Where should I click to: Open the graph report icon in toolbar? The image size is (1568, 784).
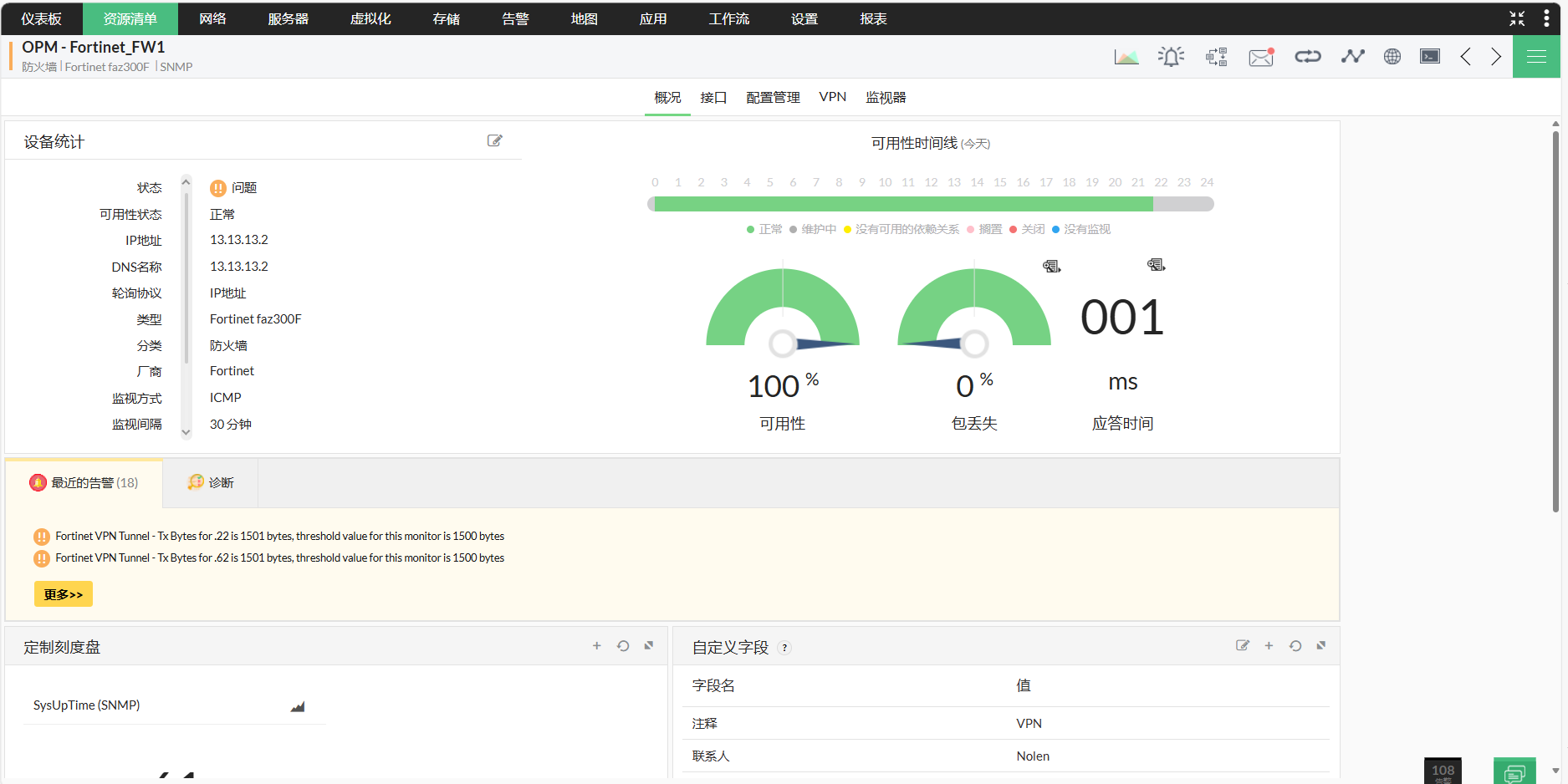1126,57
